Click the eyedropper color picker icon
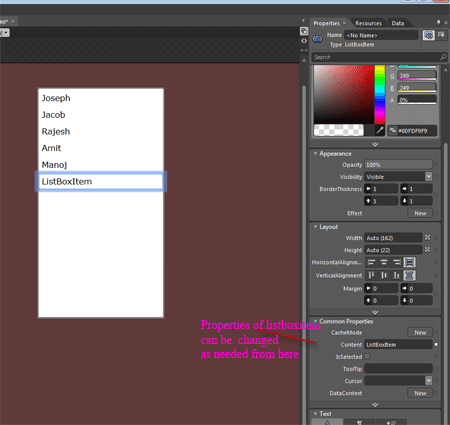The width and height of the screenshot is (450, 425). tap(380, 130)
